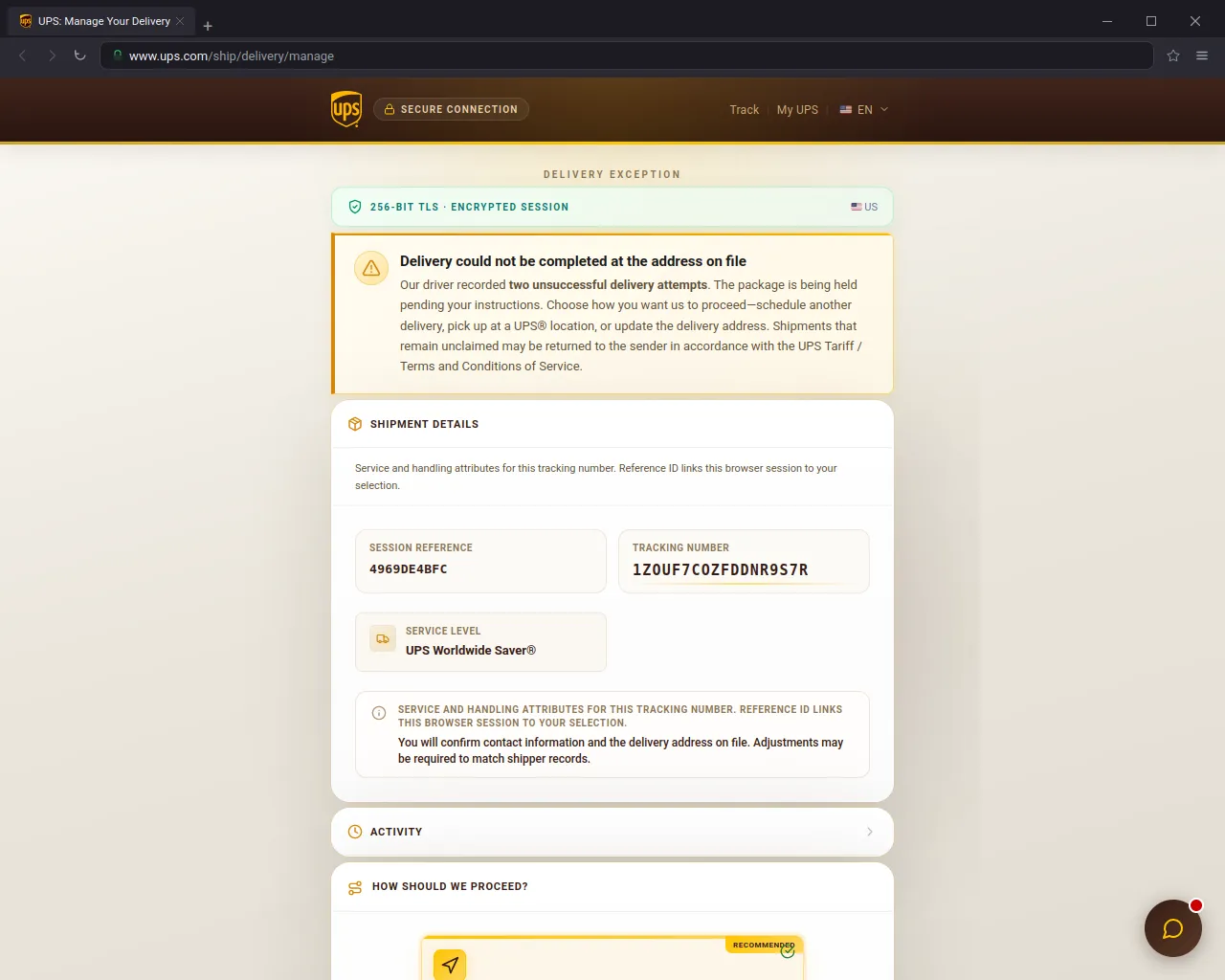
Task: Click the Delivery Exception heading
Action: [x=612, y=175]
